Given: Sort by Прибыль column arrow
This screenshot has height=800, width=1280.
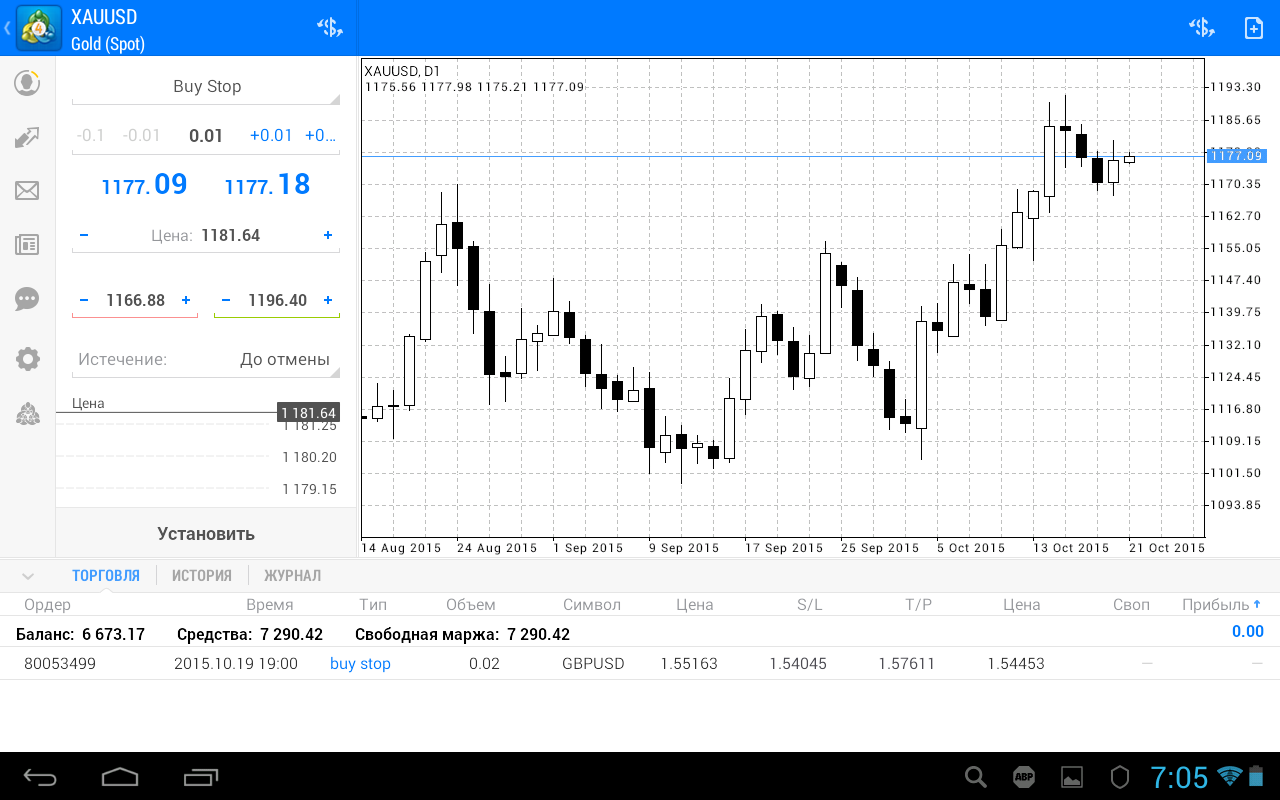Looking at the screenshot, I should click(x=1257, y=604).
